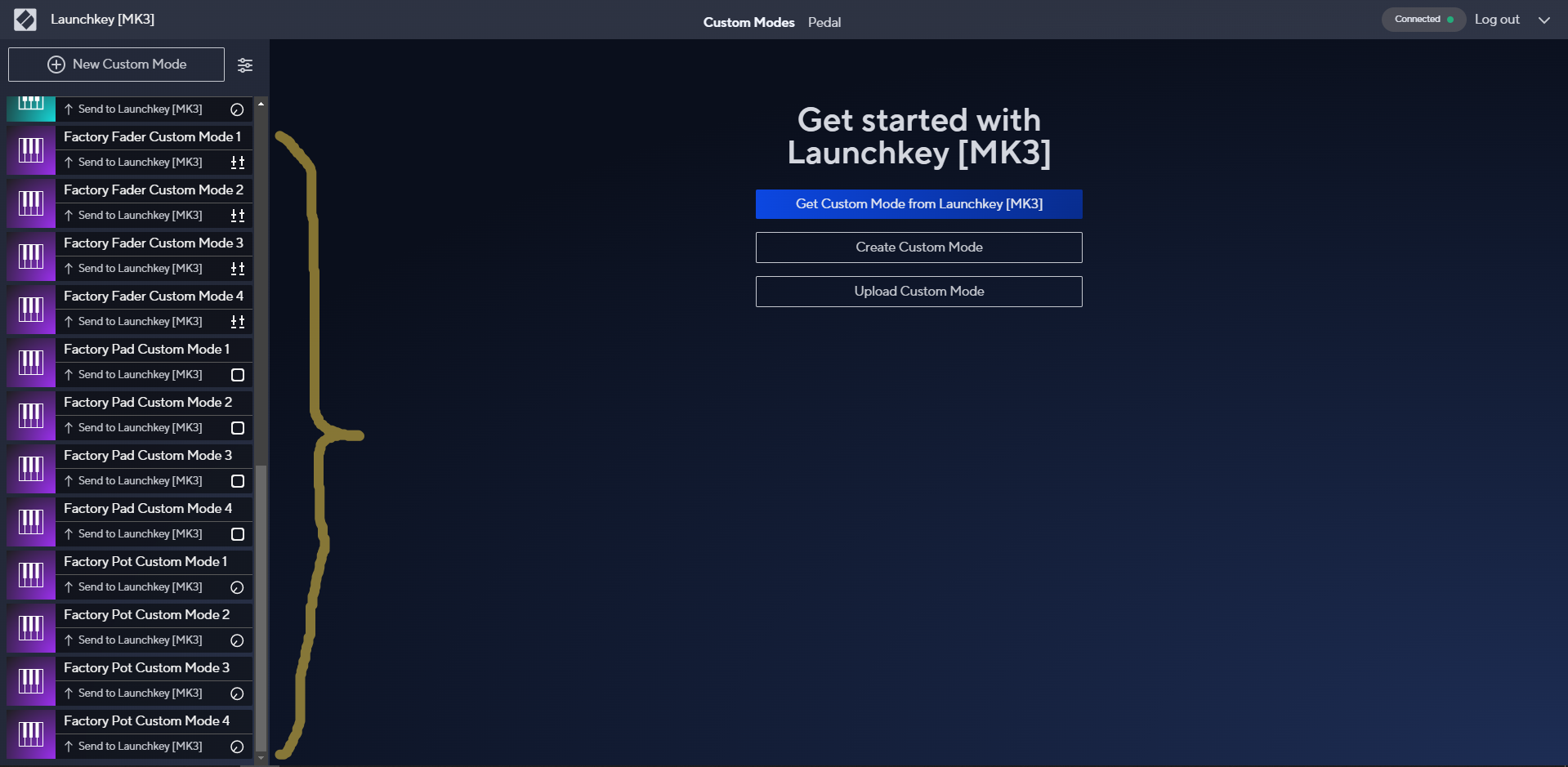Send Factory Fader Custom Mode 4 to Launchkey
The image size is (1568, 767).
pyautogui.click(x=133, y=322)
